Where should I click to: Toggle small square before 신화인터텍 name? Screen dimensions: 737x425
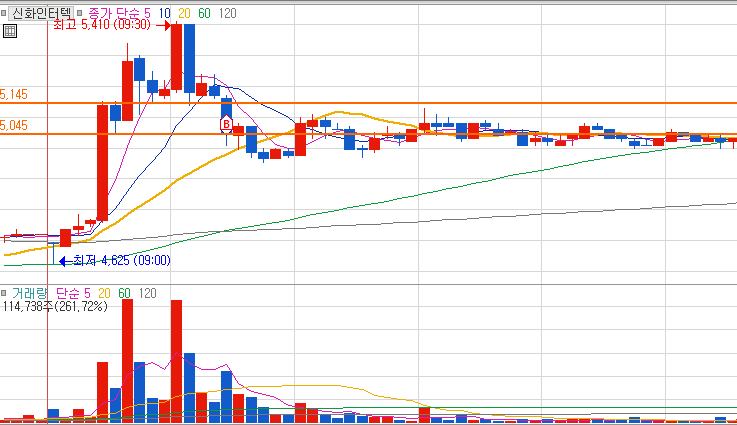click(3, 13)
